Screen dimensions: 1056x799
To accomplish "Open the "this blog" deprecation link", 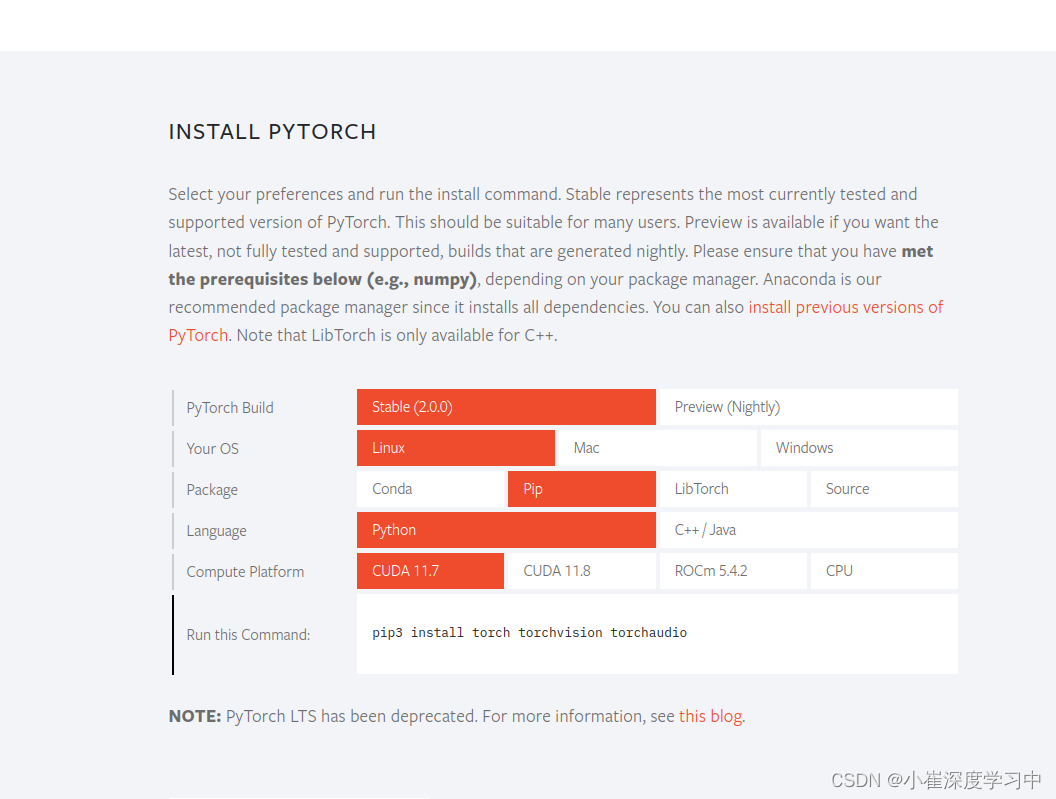I will click(x=710, y=715).
